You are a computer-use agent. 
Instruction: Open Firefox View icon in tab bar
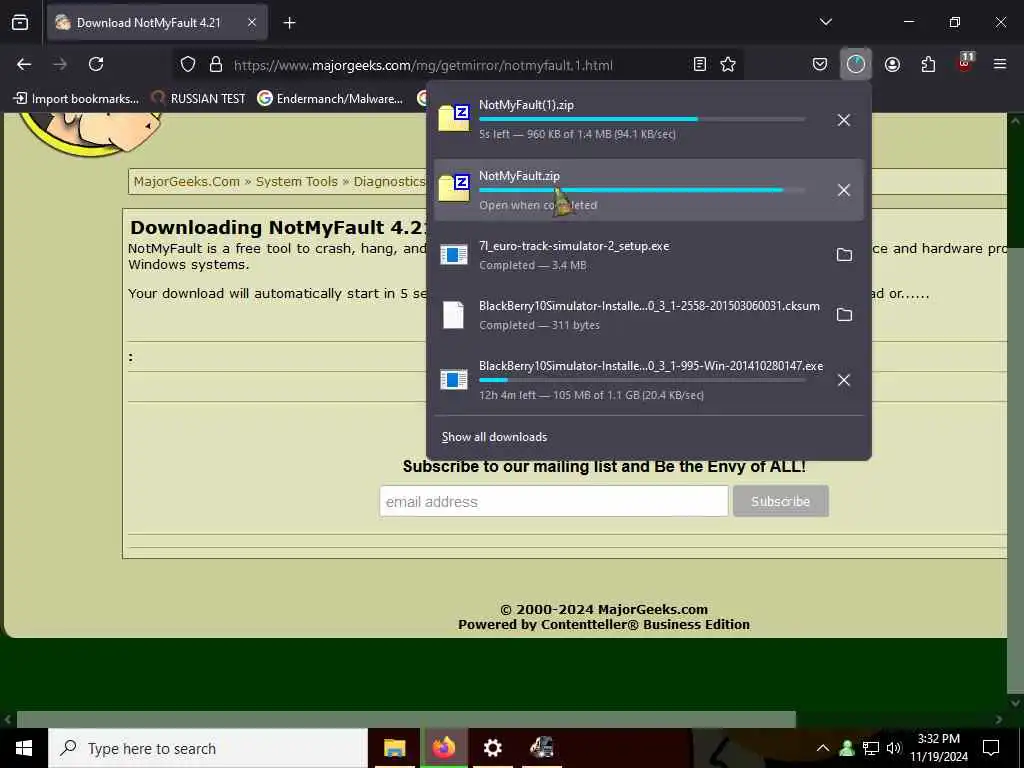pos(20,23)
